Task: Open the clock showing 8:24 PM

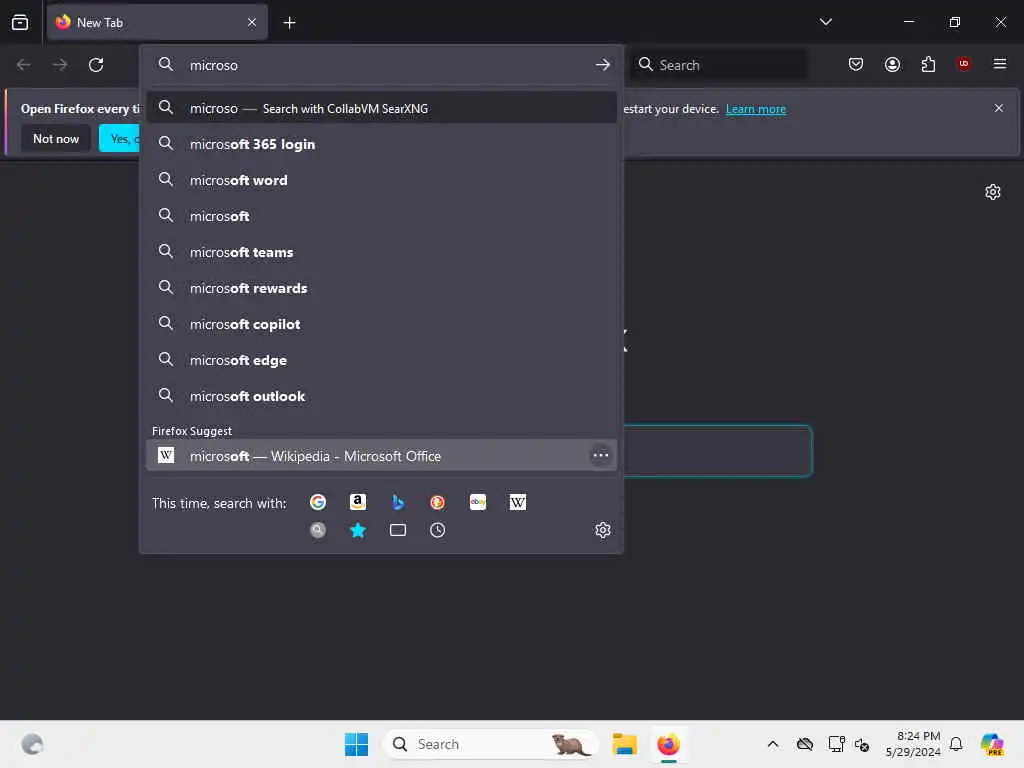Action: point(913,744)
